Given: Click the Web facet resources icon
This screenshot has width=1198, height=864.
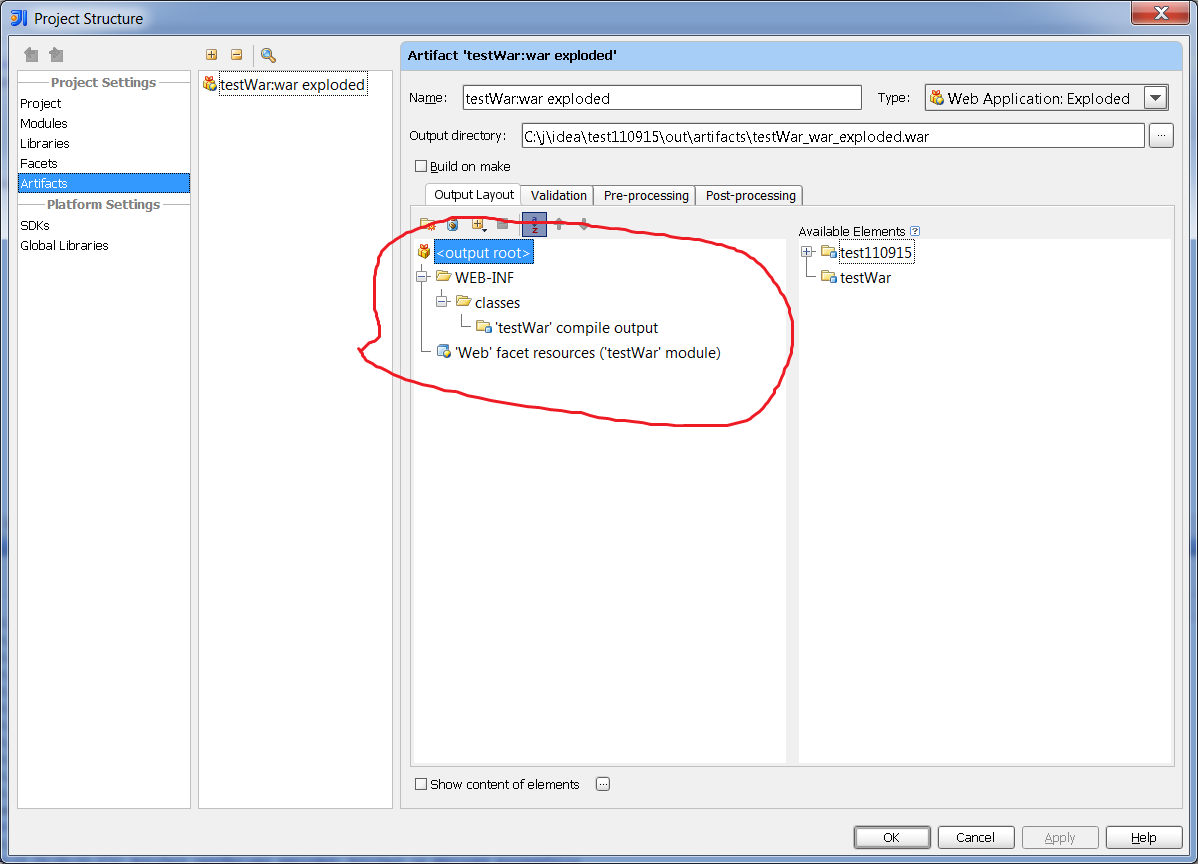Looking at the screenshot, I should [x=444, y=351].
